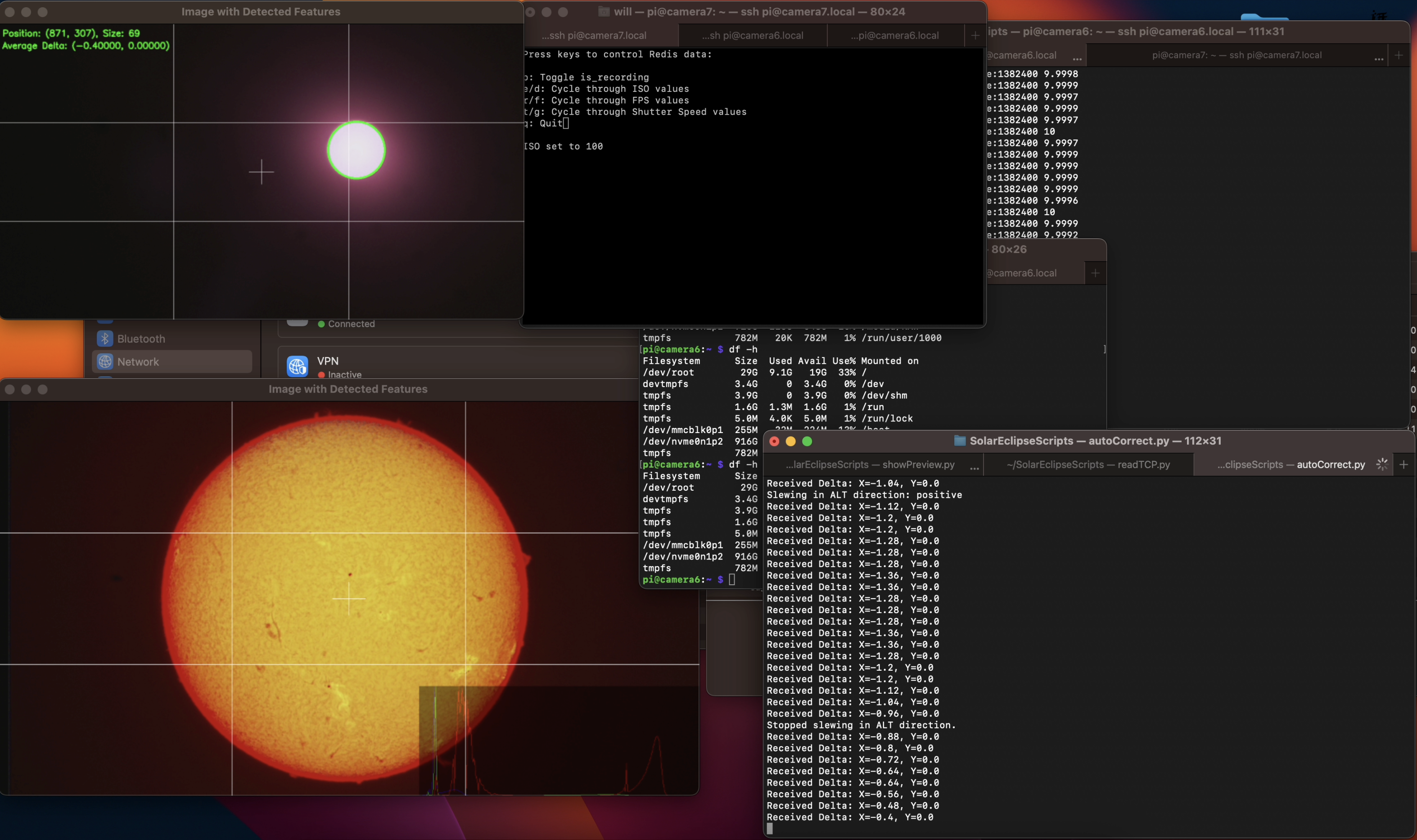Click the activity spinner on autoCorrect.py tab

tap(1381, 465)
